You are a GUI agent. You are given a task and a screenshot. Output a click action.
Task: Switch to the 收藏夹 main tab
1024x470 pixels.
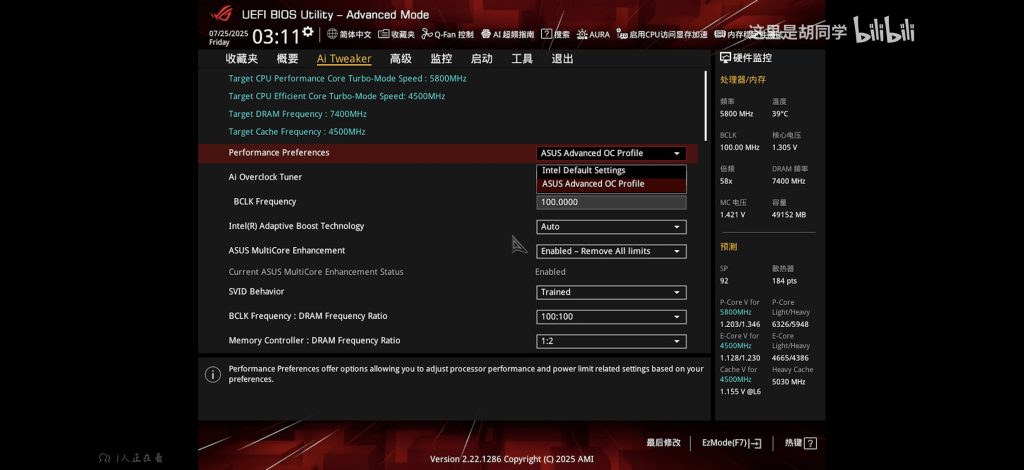tap(242, 59)
